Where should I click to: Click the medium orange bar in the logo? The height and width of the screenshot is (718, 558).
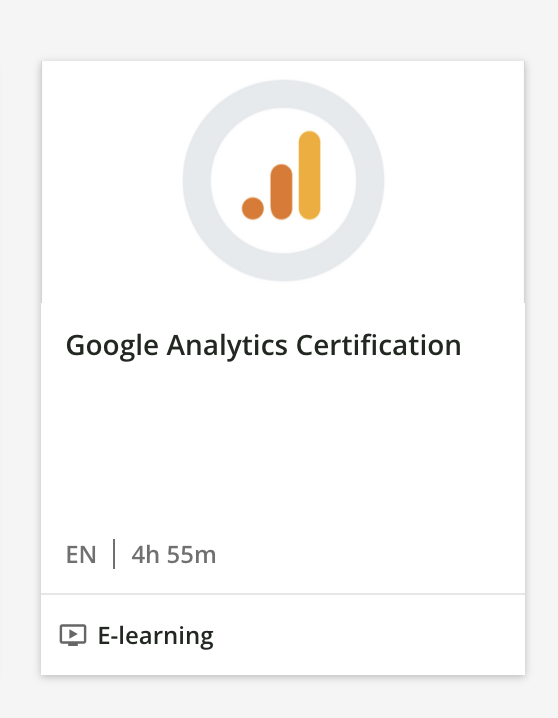pos(282,192)
